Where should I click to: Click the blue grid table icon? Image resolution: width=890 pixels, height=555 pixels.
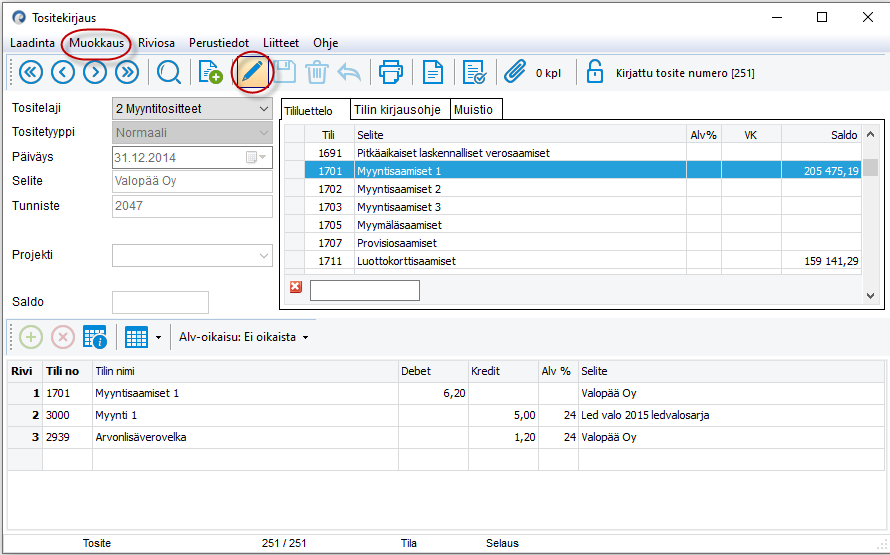coord(136,337)
